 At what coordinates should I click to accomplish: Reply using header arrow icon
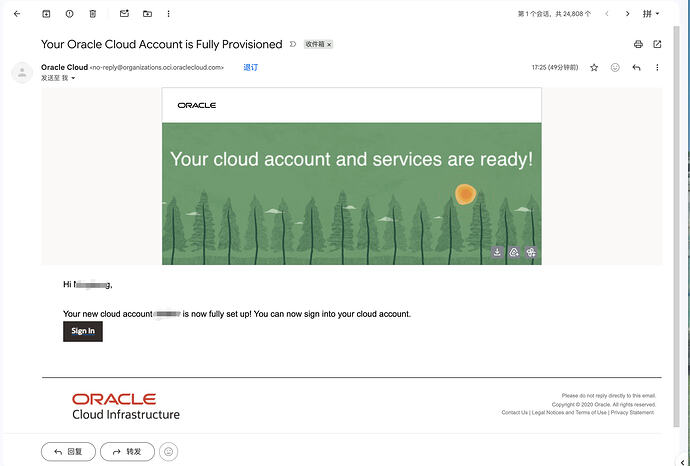pos(636,67)
